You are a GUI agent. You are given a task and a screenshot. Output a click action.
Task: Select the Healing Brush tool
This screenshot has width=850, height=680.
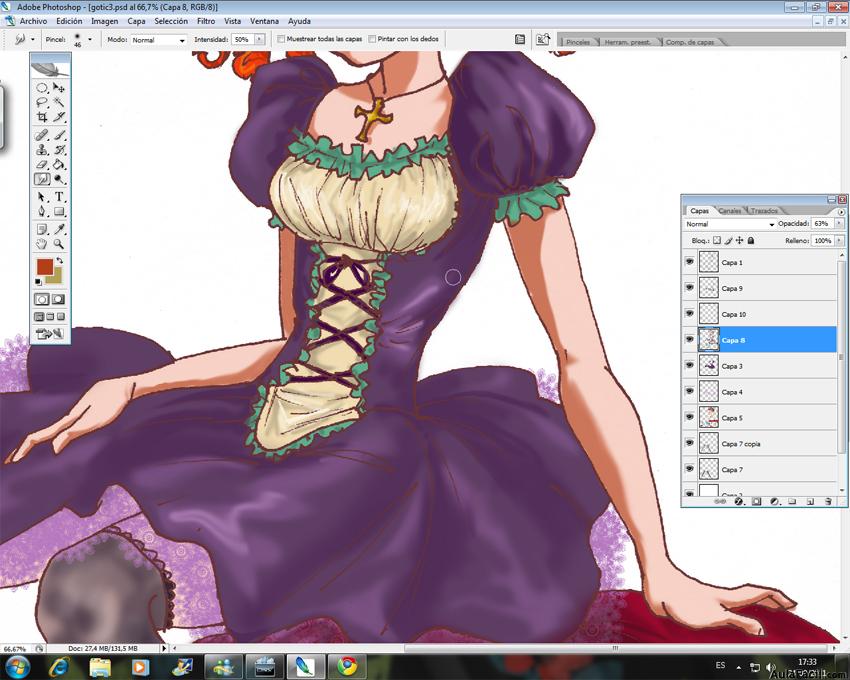coord(42,134)
